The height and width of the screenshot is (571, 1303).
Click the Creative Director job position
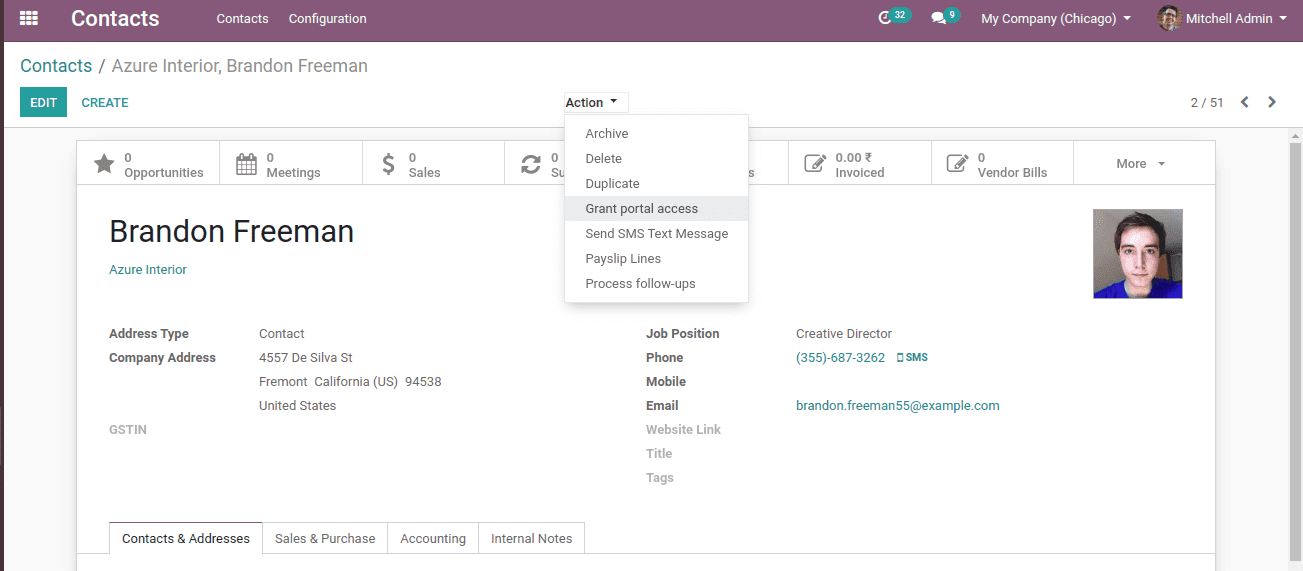(844, 334)
